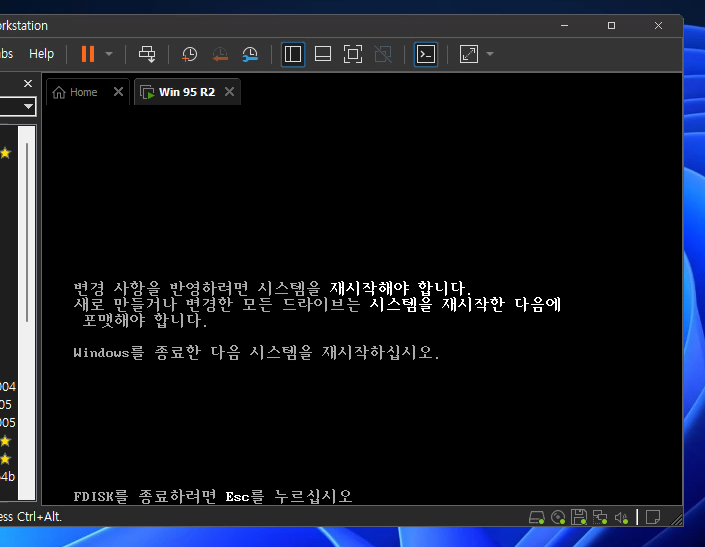This screenshot has width=705, height=547.
Task: Close the Home tab
Action: (118, 92)
